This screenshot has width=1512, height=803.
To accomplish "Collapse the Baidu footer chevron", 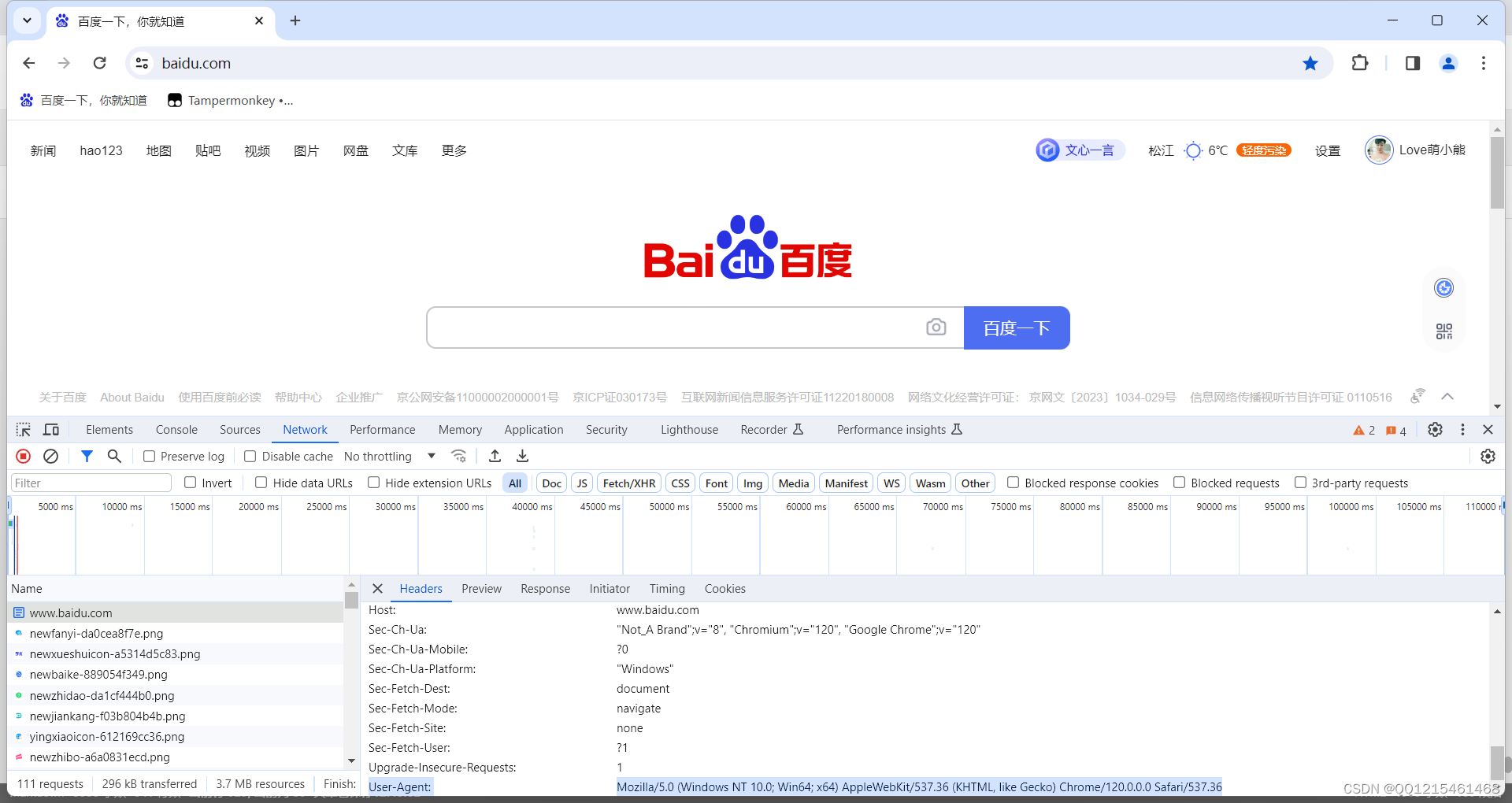I will [x=1447, y=396].
